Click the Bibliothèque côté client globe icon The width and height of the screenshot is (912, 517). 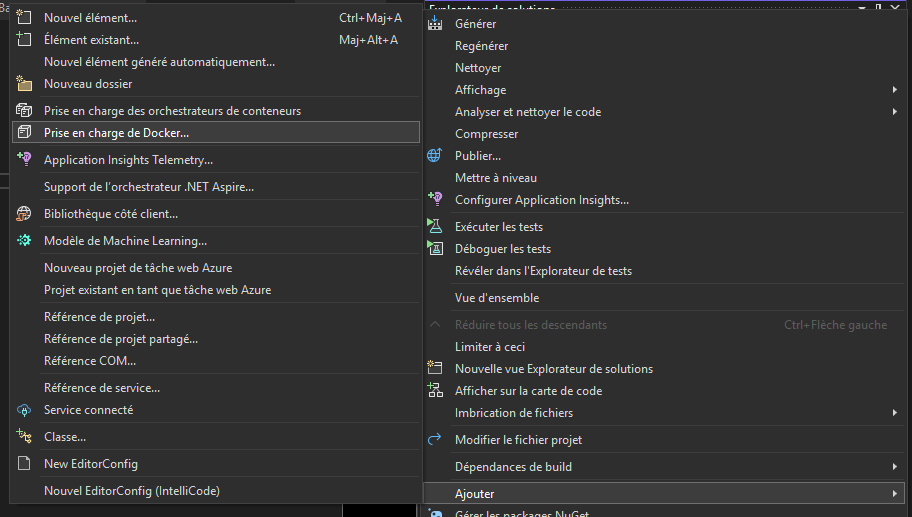pyautogui.click(x=24, y=213)
